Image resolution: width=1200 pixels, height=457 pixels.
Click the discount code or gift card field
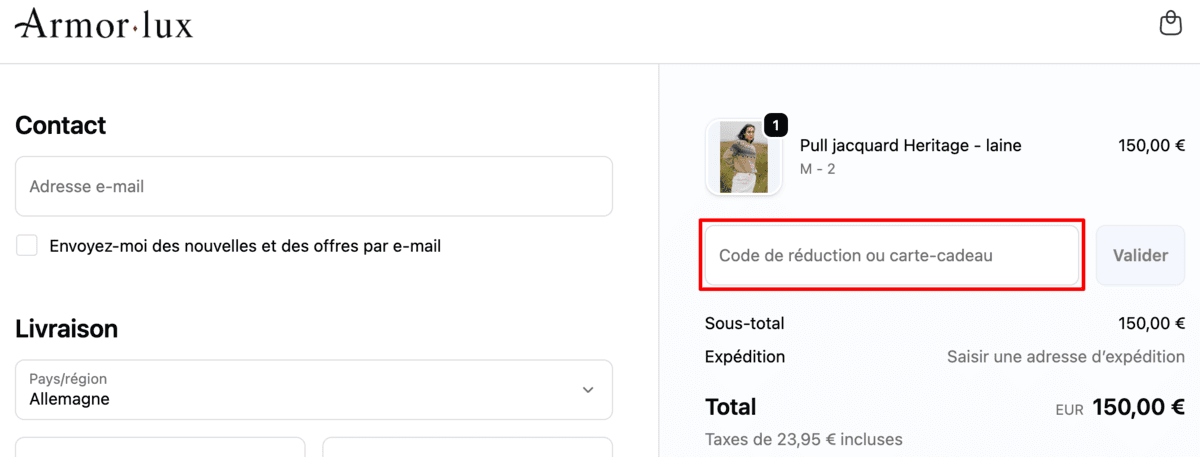(x=891, y=255)
